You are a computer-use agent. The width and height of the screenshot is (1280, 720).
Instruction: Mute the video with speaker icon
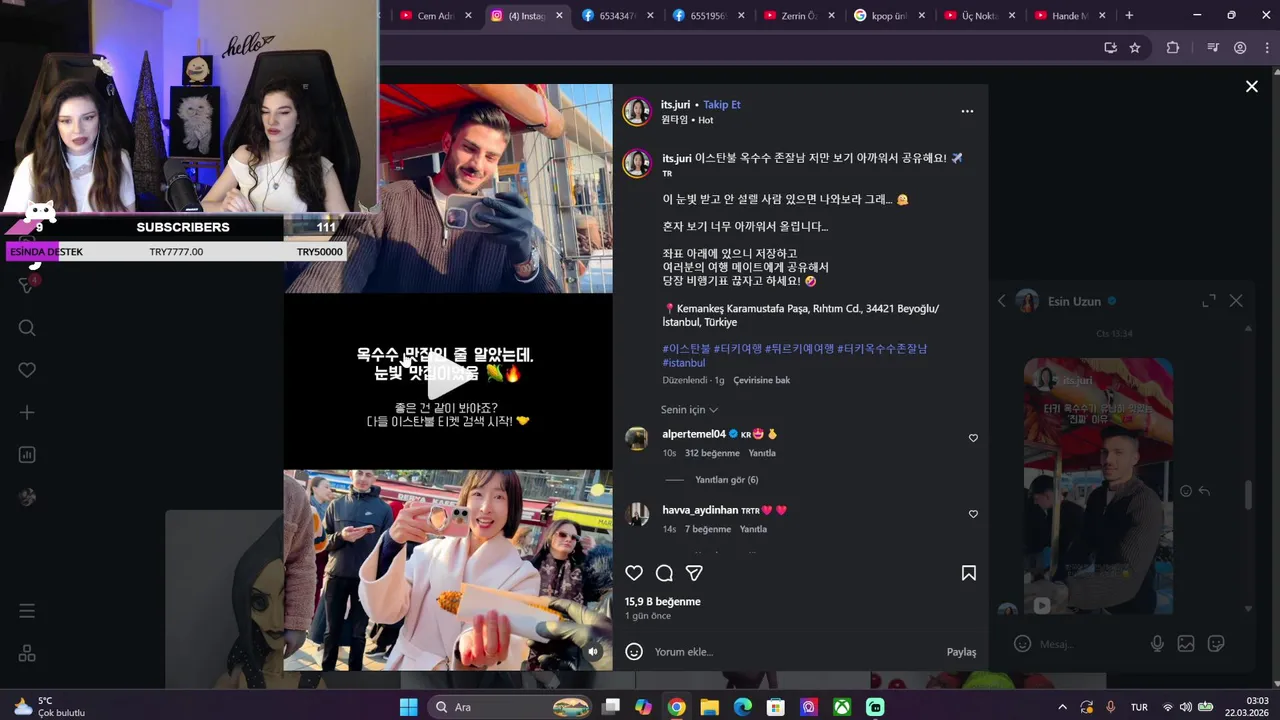point(593,651)
